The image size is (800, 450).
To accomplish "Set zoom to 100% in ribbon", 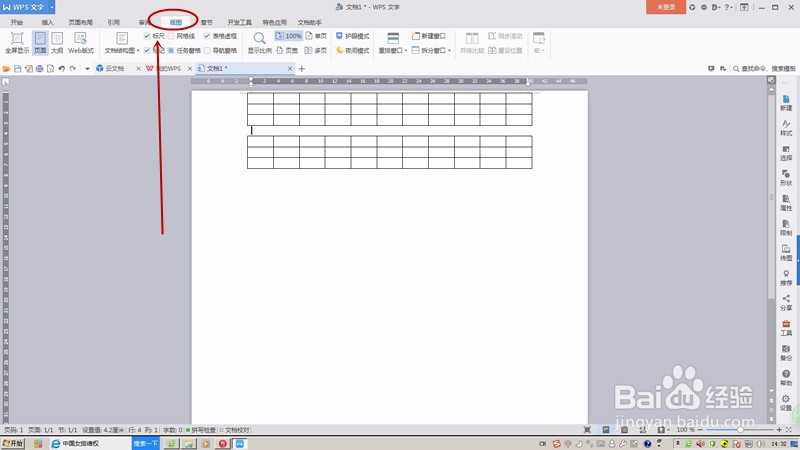I will click(288, 36).
